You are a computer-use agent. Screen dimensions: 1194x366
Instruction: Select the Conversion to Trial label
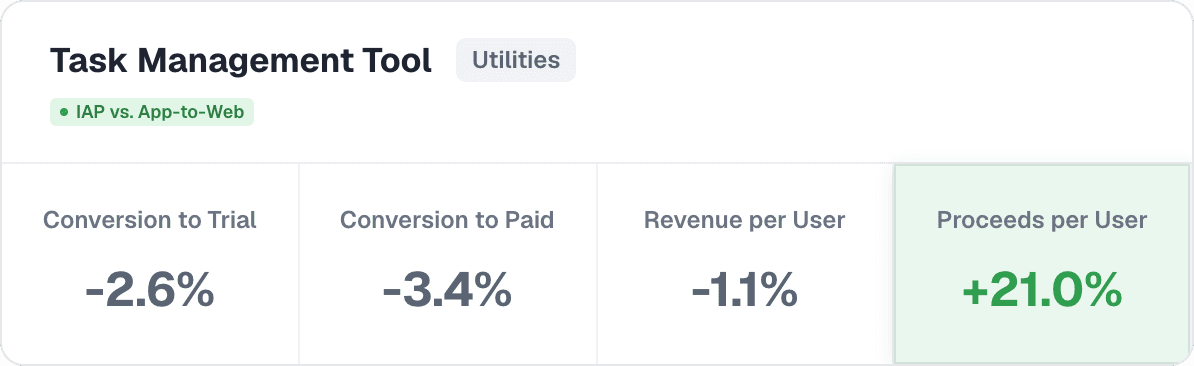pyautogui.click(x=150, y=220)
